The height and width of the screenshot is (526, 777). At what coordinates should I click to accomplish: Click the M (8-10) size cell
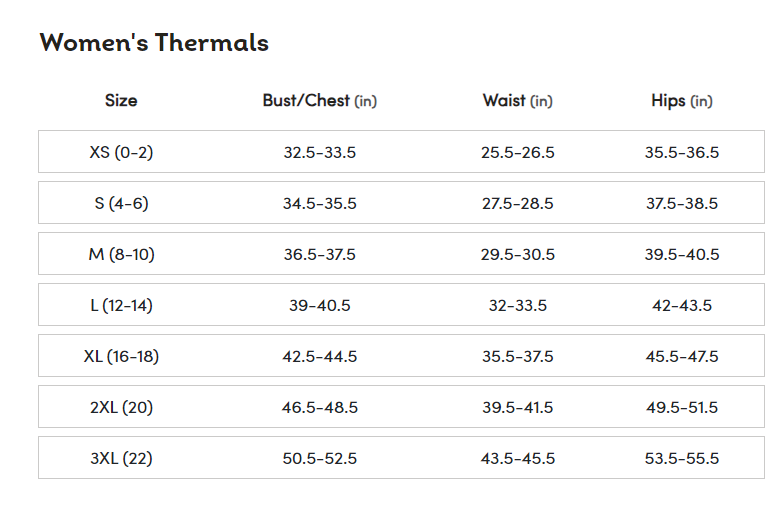click(121, 254)
